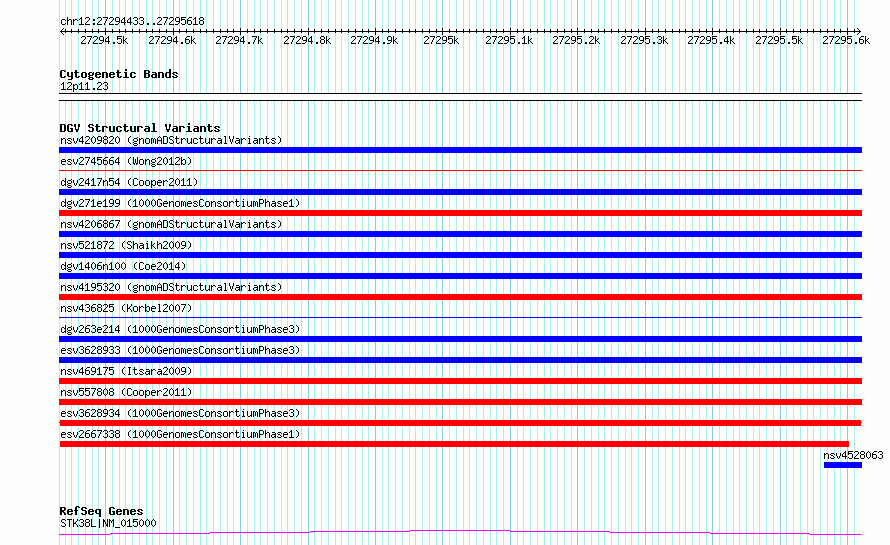This screenshot has height=545, width=890.
Task: Click the RefSeq Genes track heading
Action: 101,512
